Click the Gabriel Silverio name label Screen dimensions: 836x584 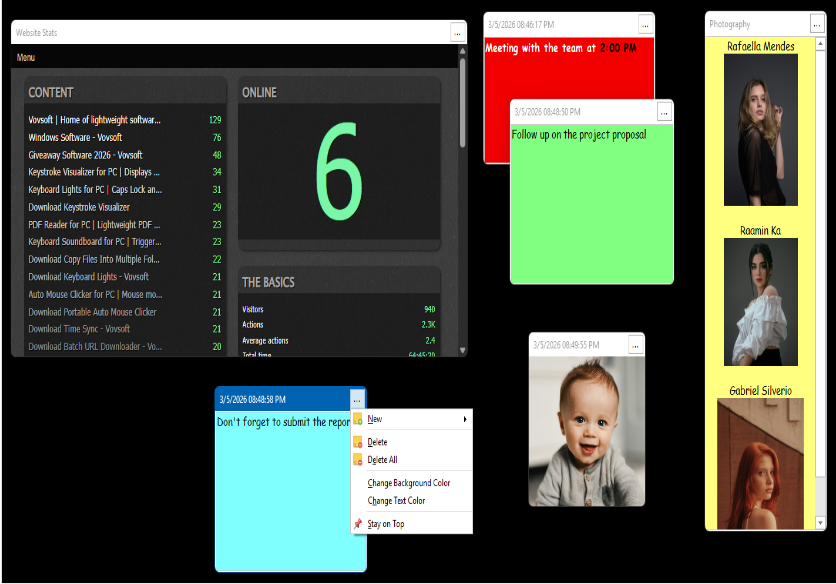pyautogui.click(x=760, y=391)
